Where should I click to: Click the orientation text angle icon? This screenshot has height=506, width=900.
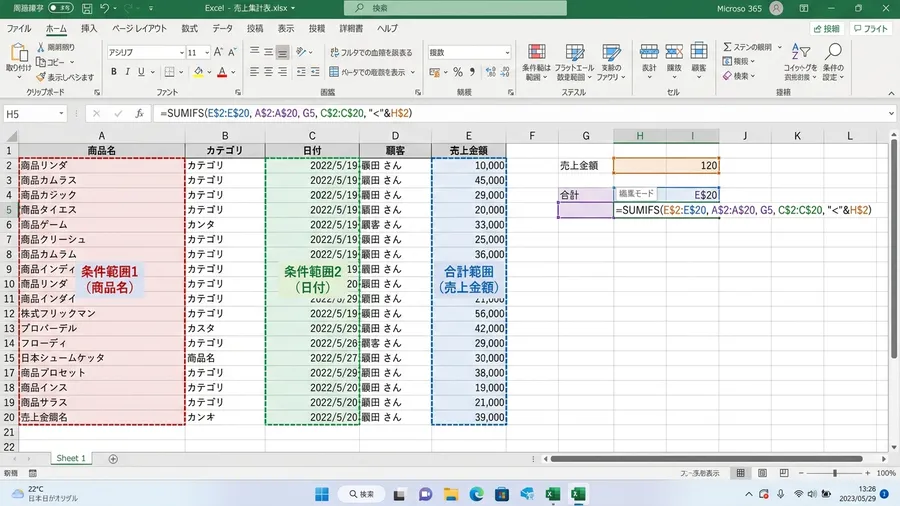point(301,52)
